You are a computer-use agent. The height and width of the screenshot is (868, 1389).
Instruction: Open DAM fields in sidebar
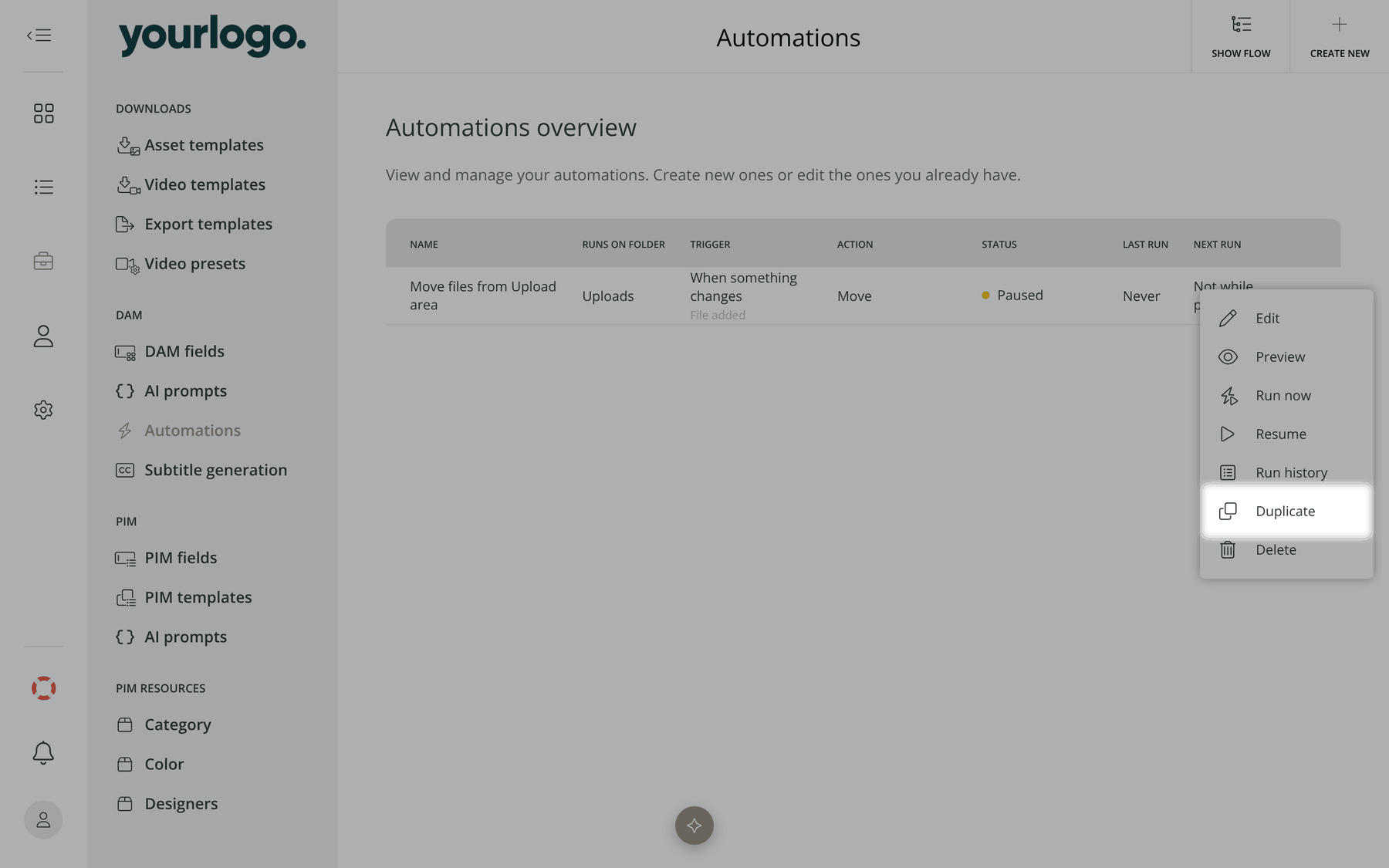point(170,352)
